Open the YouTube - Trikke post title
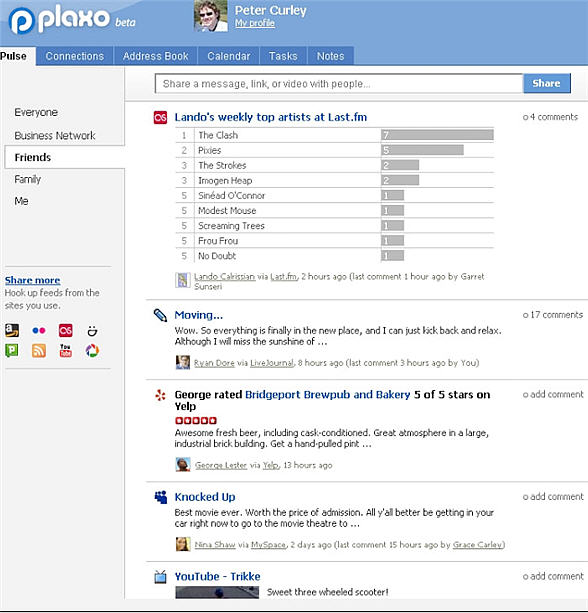Image resolution: width=588 pixels, height=613 pixels. click(x=217, y=577)
